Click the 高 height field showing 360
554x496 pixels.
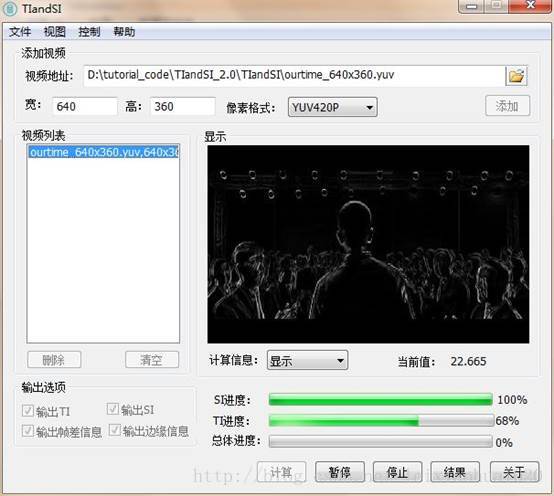(x=183, y=106)
